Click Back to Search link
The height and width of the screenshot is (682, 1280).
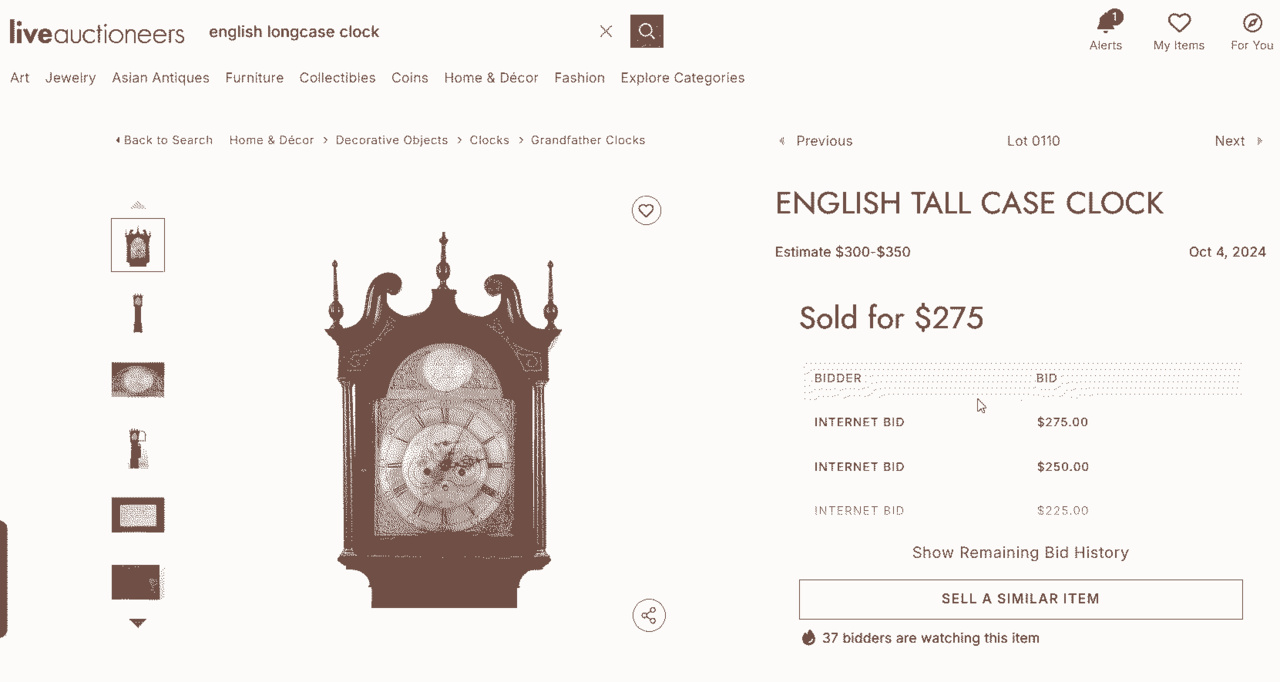[x=165, y=140]
